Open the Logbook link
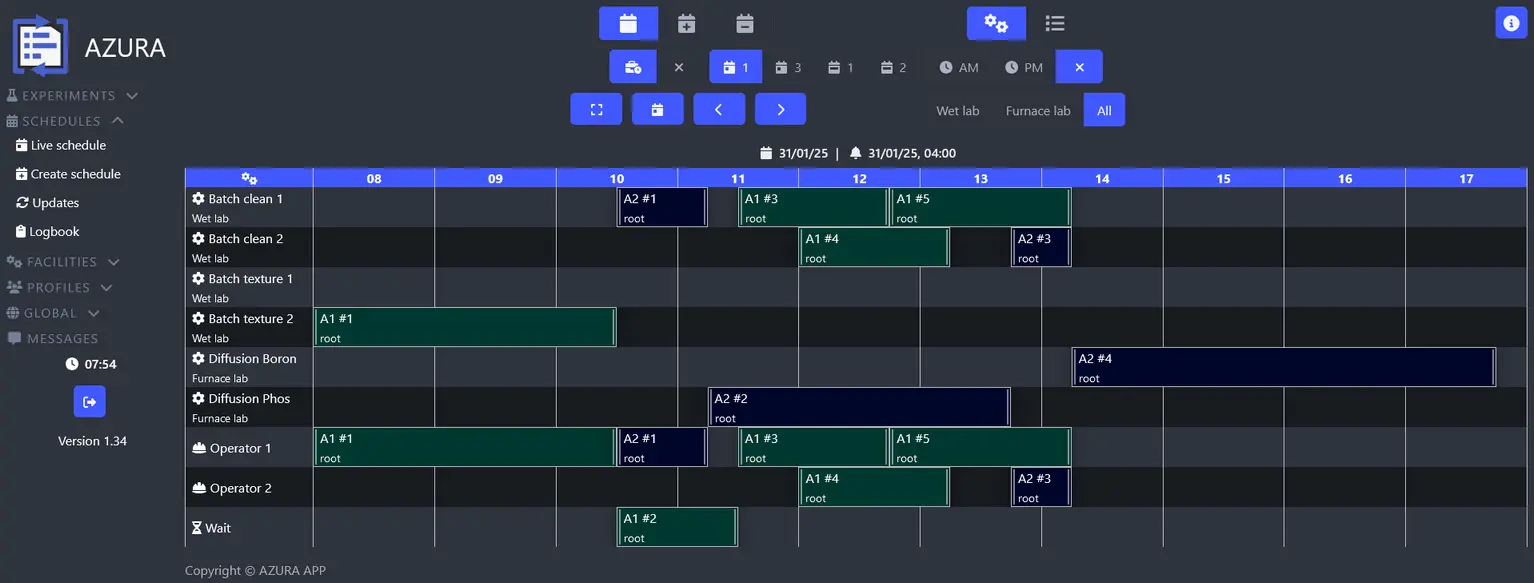The height and width of the screenshot is (583, 1534). point(54,232)
